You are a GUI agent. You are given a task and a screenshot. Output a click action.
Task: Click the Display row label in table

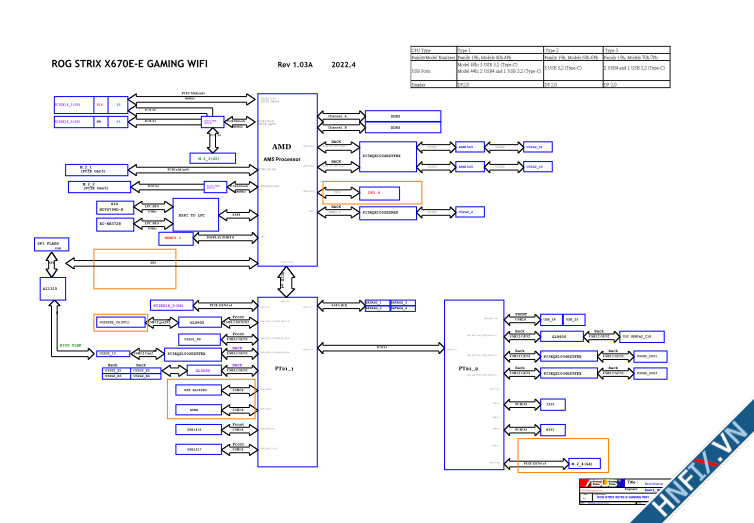[419, 85]
